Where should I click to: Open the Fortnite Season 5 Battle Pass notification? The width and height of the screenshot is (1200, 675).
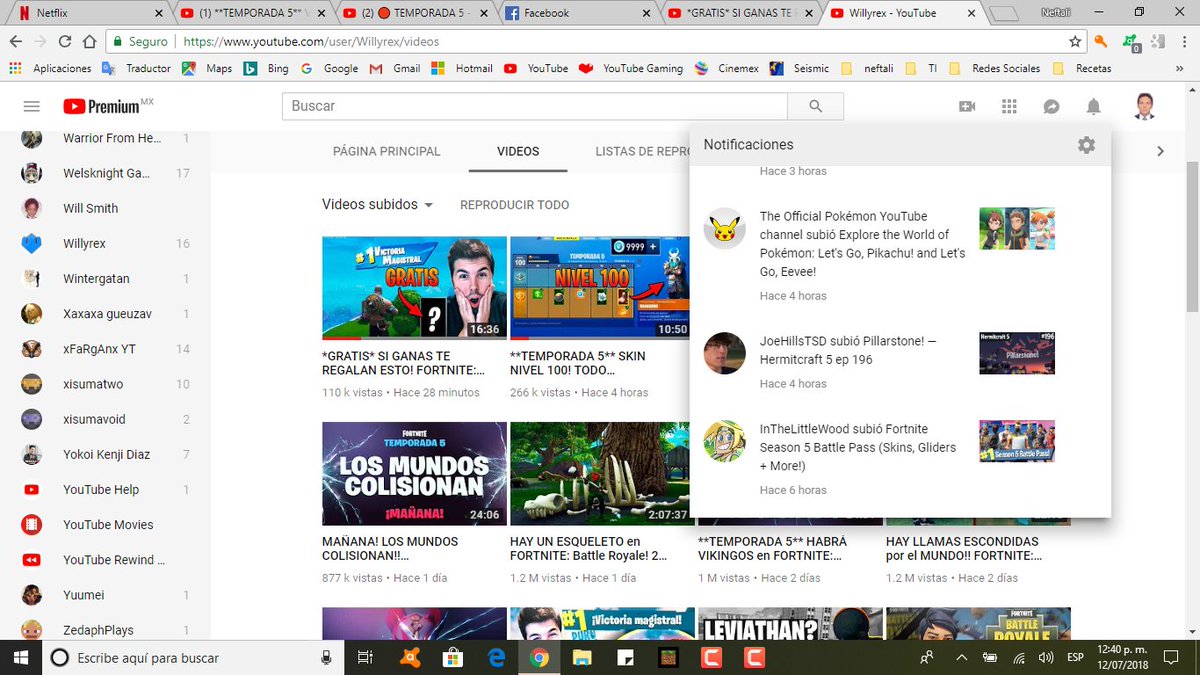[x=858, y=447]
